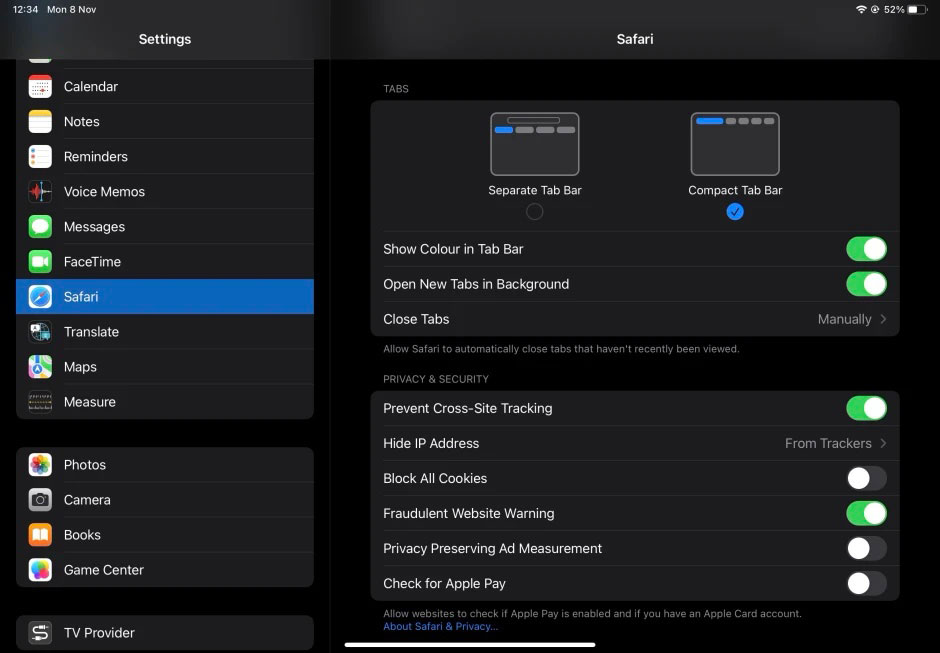Open the Game Center icon
Image resolution: width=940 pixels, height=653 pixels.
point(40,570)
